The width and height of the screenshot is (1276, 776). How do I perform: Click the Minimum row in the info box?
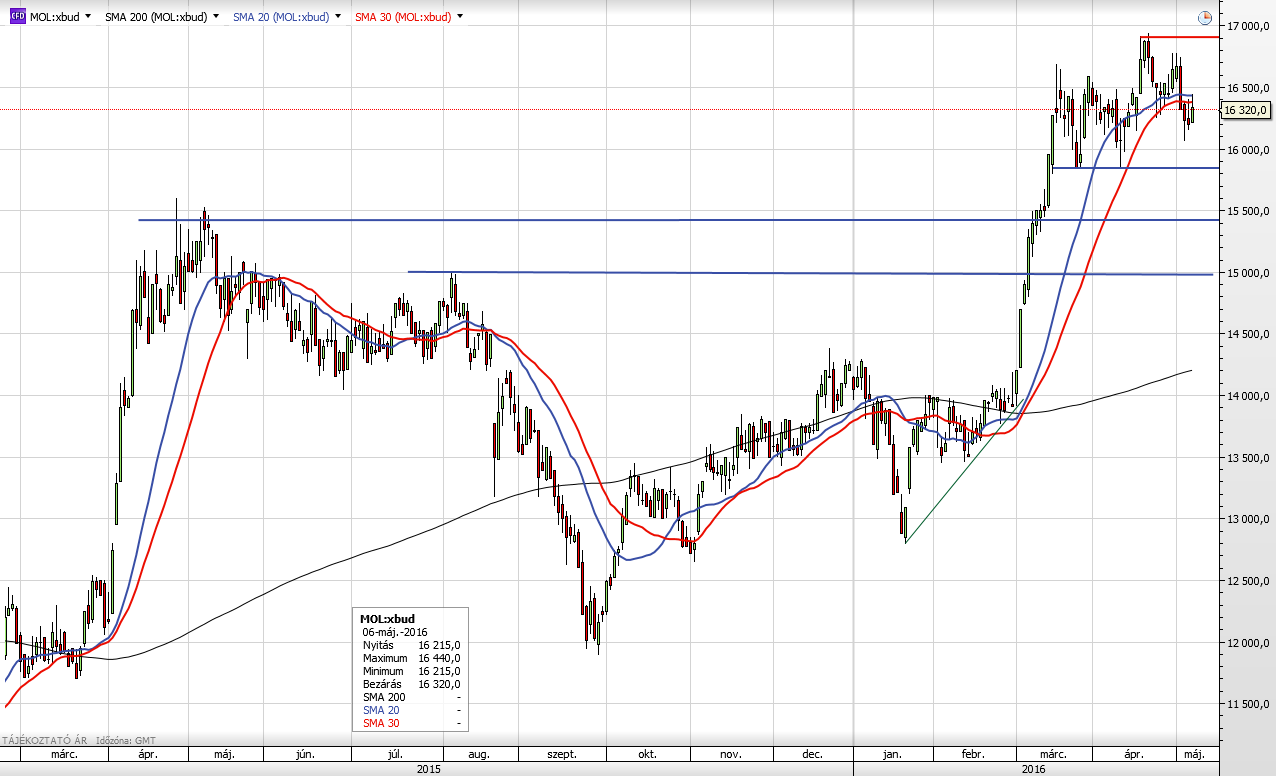(411, 671)
